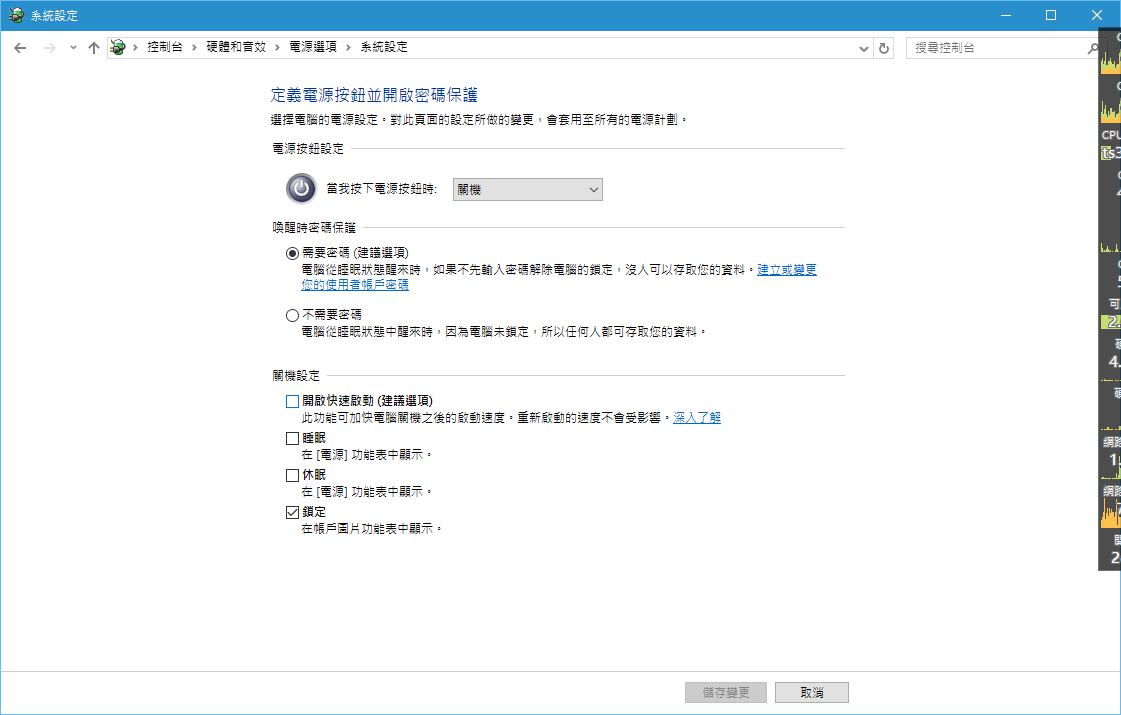Click the 搜尋控制台 search field

pyautogui.click(x=995, y=48)
